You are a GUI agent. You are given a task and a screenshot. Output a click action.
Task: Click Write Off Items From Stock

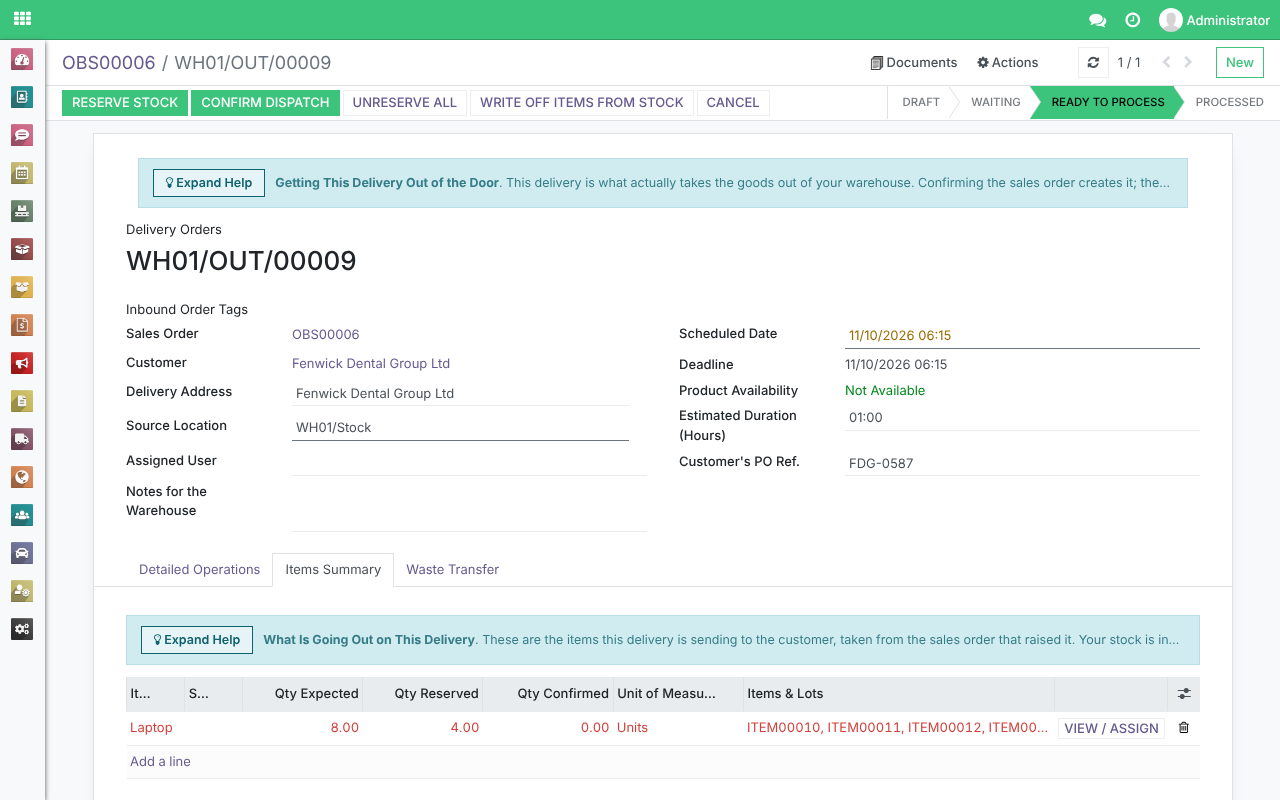(582, 102)
